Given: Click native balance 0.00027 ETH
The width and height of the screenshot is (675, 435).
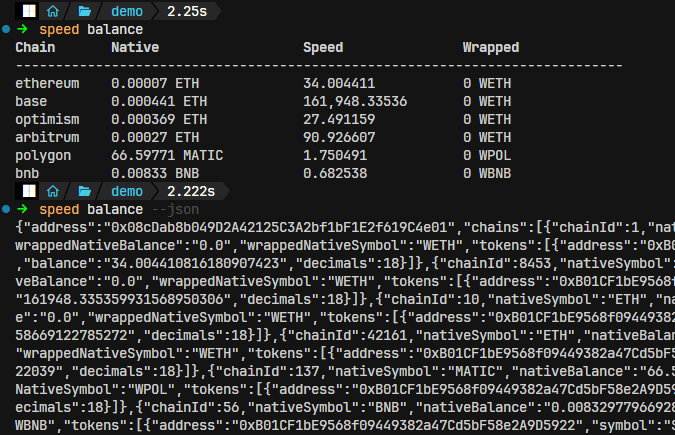Looking at the screenshot, I should coord(155,137).
